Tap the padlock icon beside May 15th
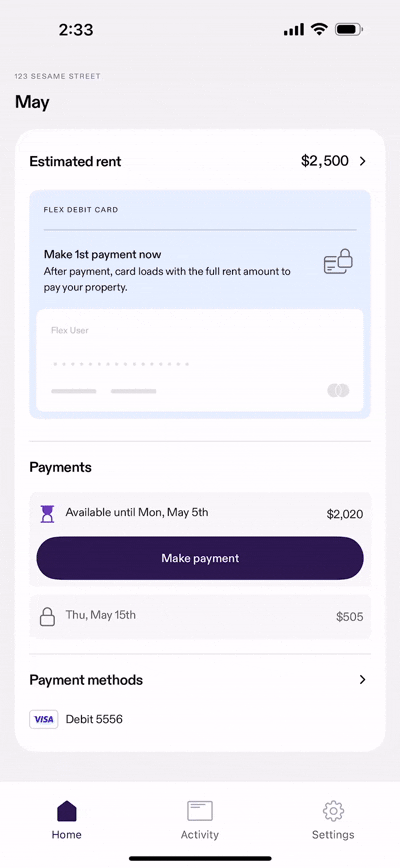Viewport: 400px width, 868px height. (48, 617)
